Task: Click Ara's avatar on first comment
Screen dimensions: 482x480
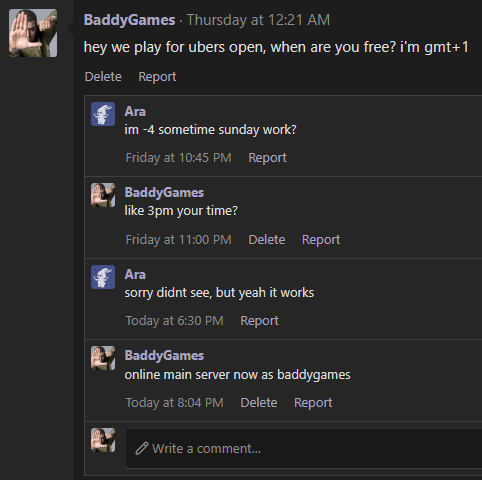Action: [103, 114]
